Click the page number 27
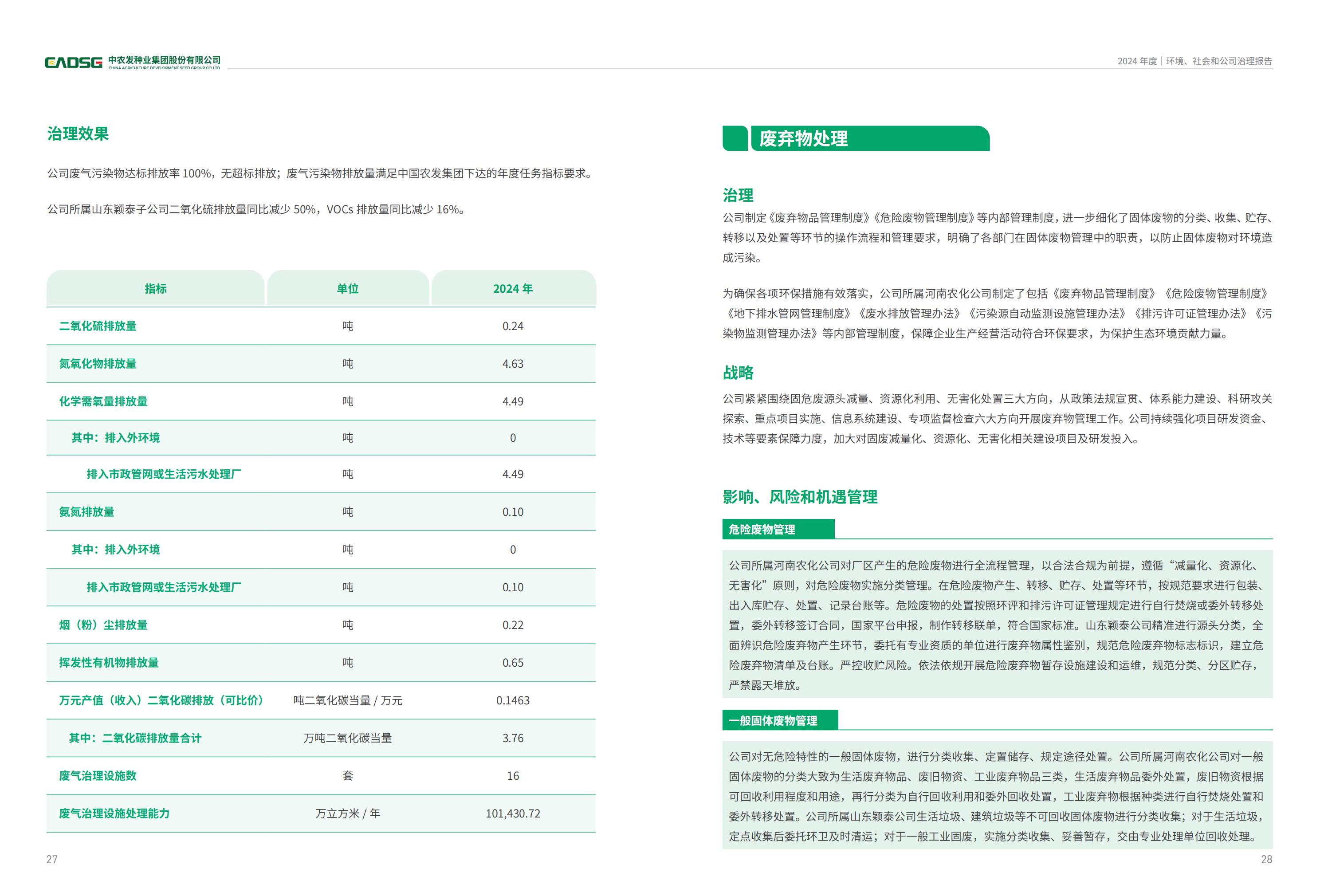1320x896 pixels. [52, 860]
